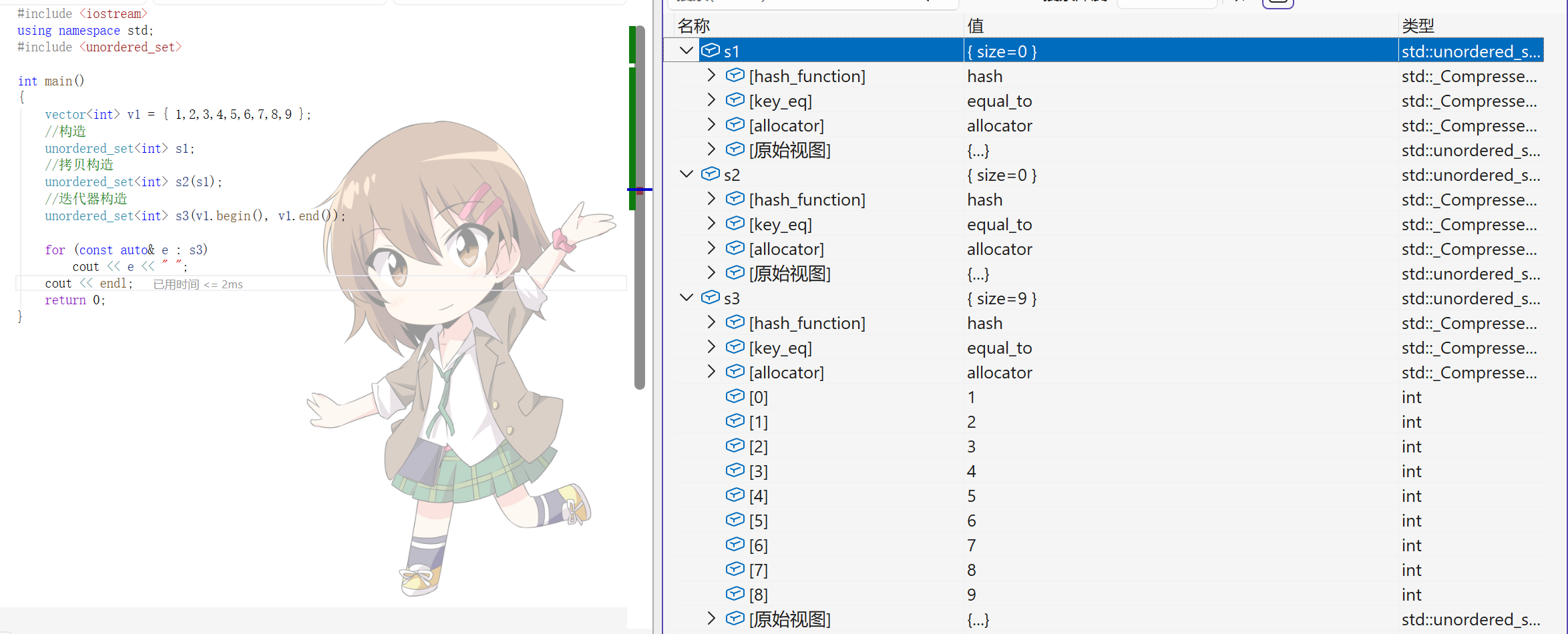Click cube icon of s1 [allocator]

(735, 125)
